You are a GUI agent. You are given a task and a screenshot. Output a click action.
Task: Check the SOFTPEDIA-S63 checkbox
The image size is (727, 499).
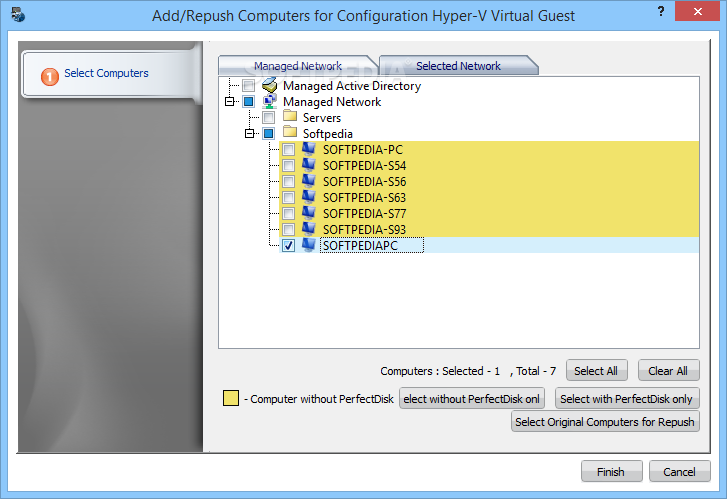pos(288,198)
